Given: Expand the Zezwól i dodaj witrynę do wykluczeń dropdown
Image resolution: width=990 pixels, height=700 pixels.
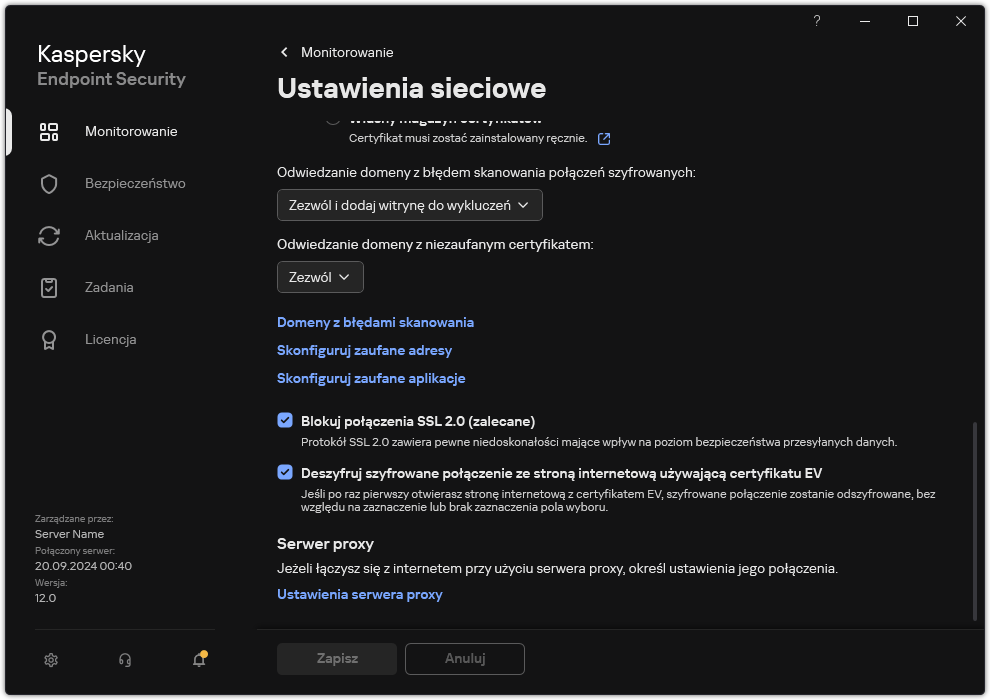Looking at the screenshot, I should (x=410, y=205).
